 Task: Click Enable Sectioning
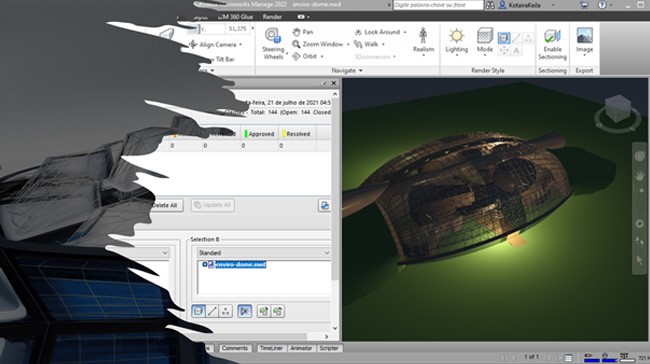[x=552, y=44]
